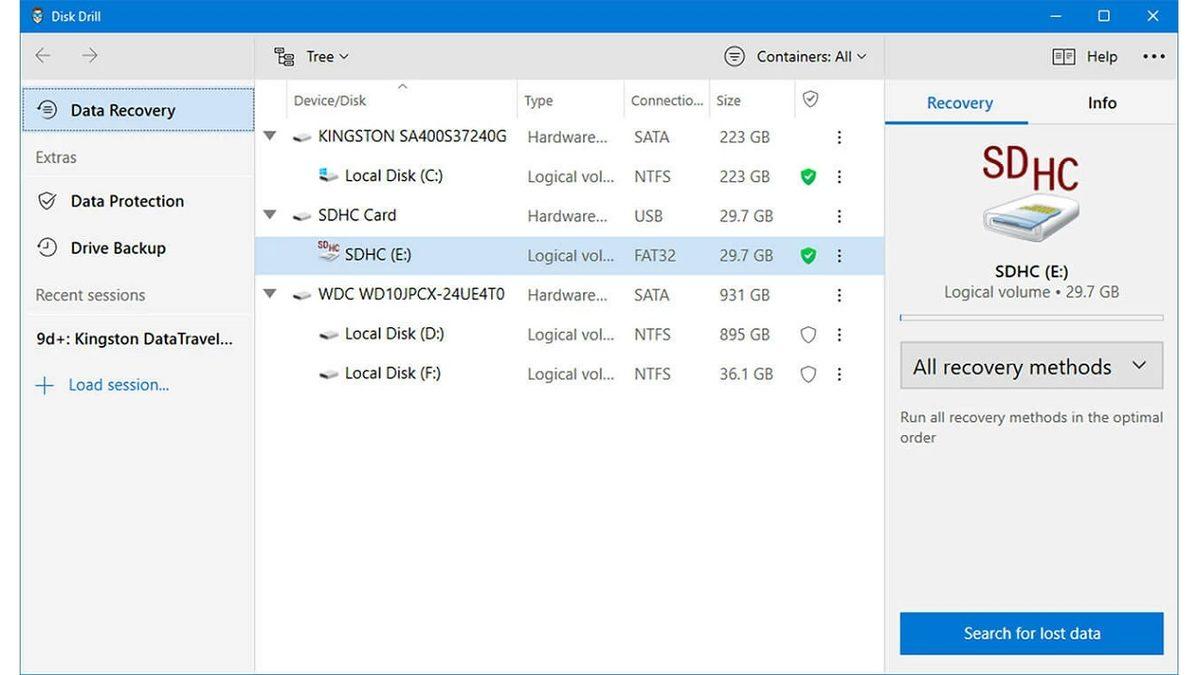1200x675 pixels.
Task: Click the shield icon in column header
Action: pyautogui.click(x=811, y=99)
